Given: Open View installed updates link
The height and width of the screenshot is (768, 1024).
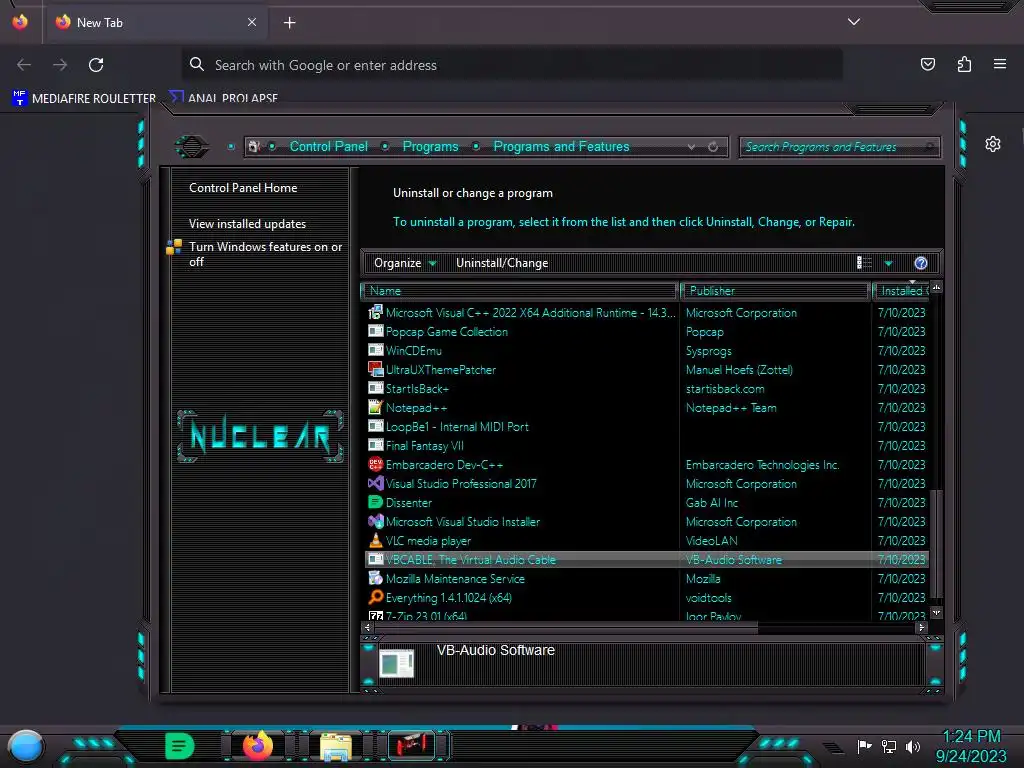Looking at the screenshot, I should click(x=248, y=223).
